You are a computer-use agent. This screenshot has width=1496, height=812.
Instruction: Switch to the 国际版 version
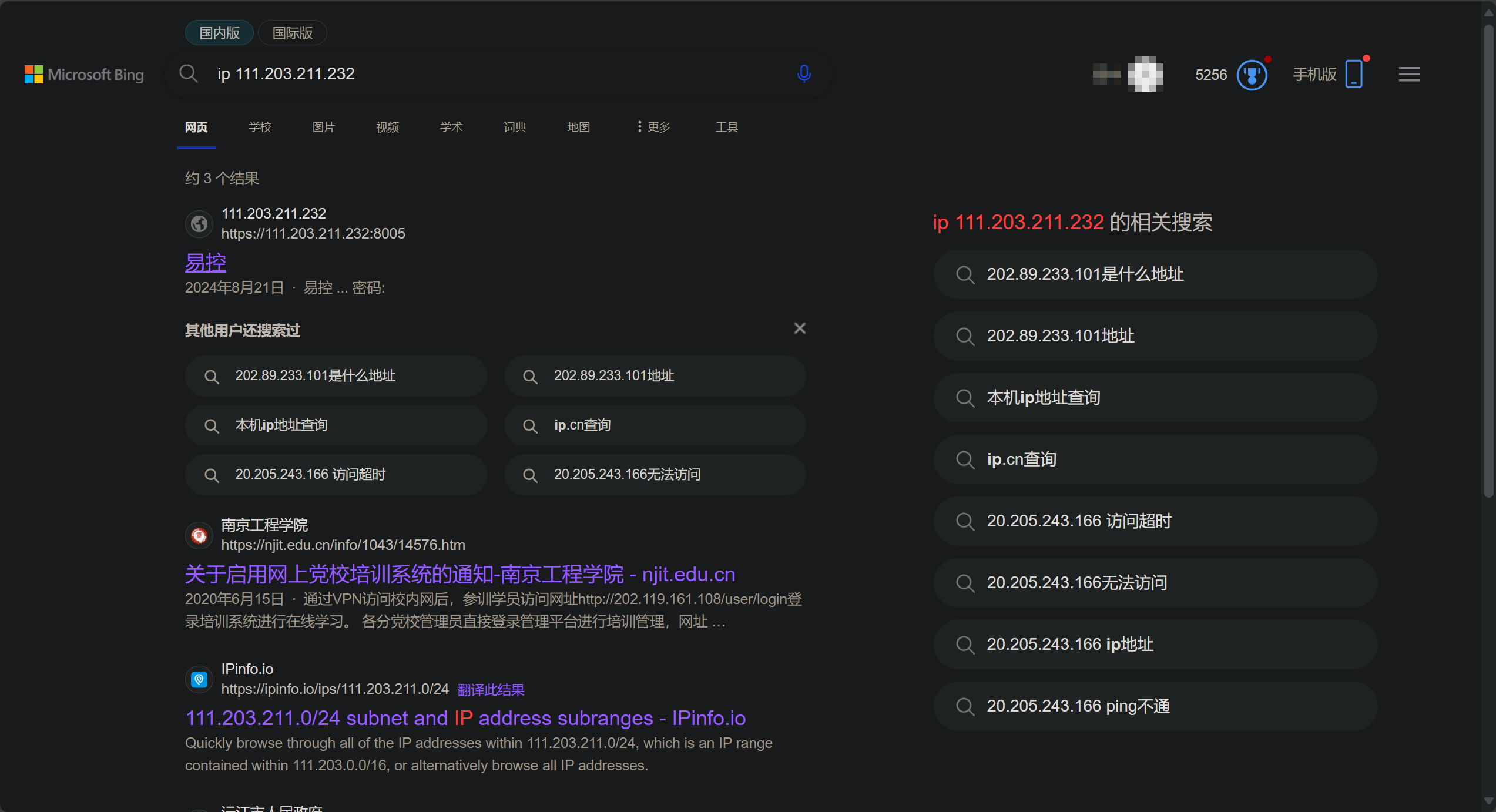pyautogui.click(x=291, y=33)
